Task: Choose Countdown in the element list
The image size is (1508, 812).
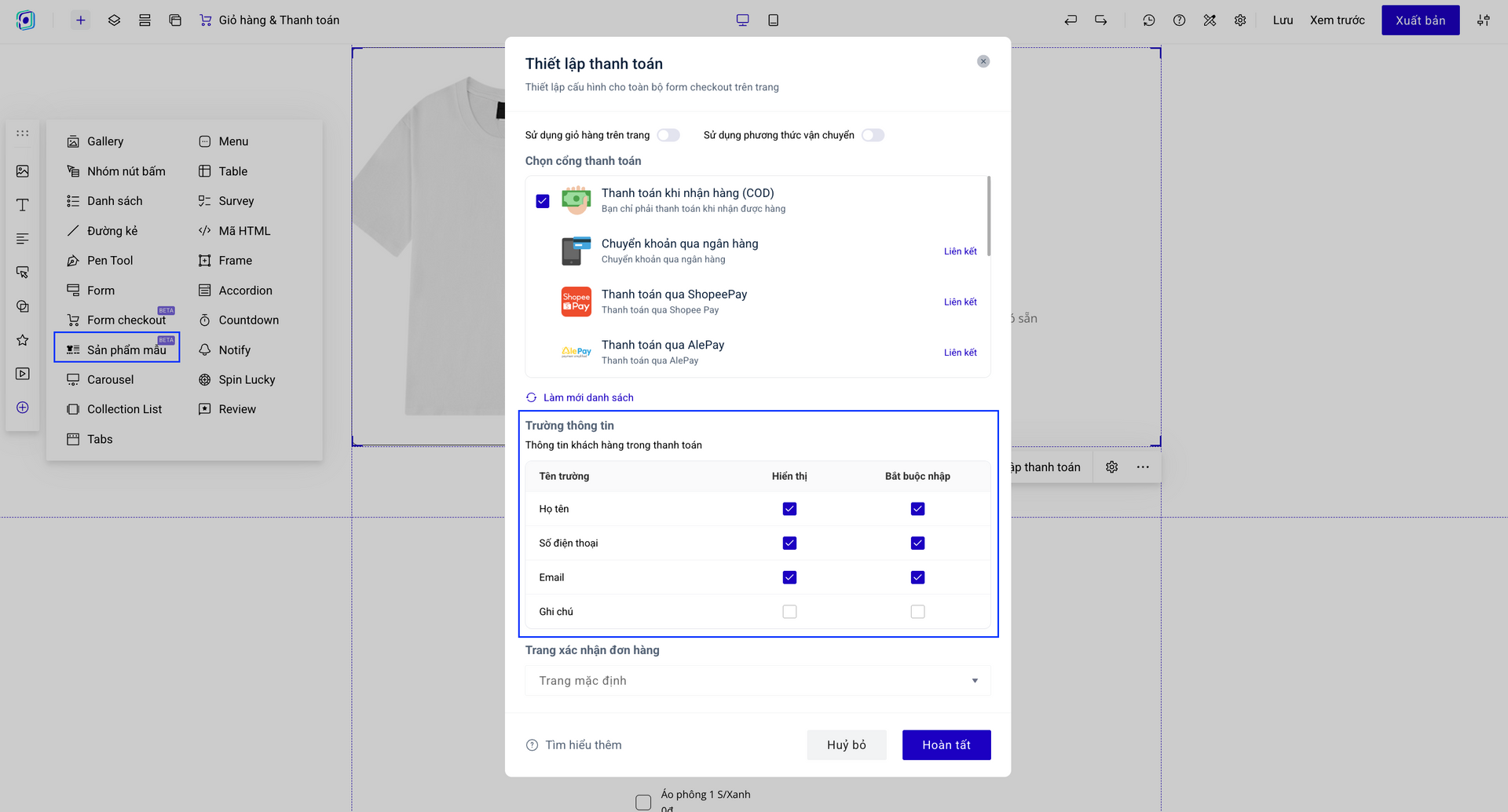Action: point(248,320)
